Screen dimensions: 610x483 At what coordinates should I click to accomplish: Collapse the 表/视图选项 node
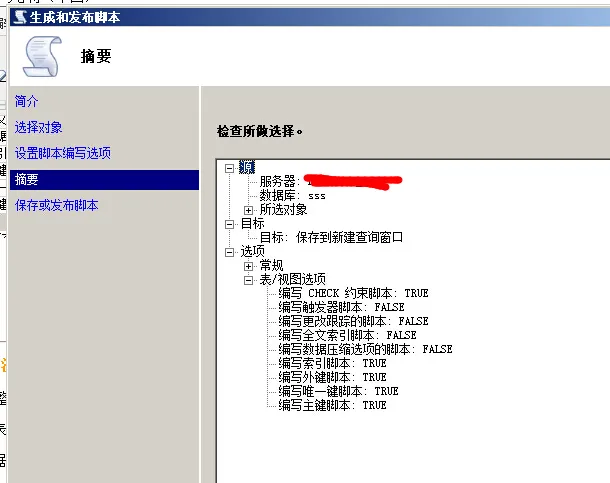[x=249, y=280]
